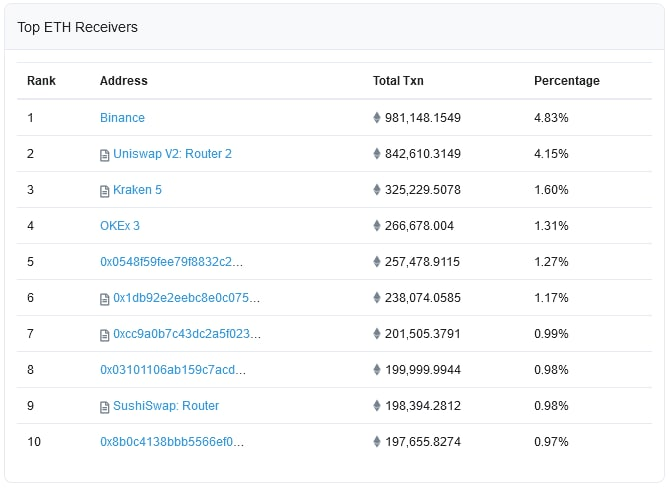Open the SushiSwap: Router link
This screenshot has height=490, width=670.
pos(166,406)
